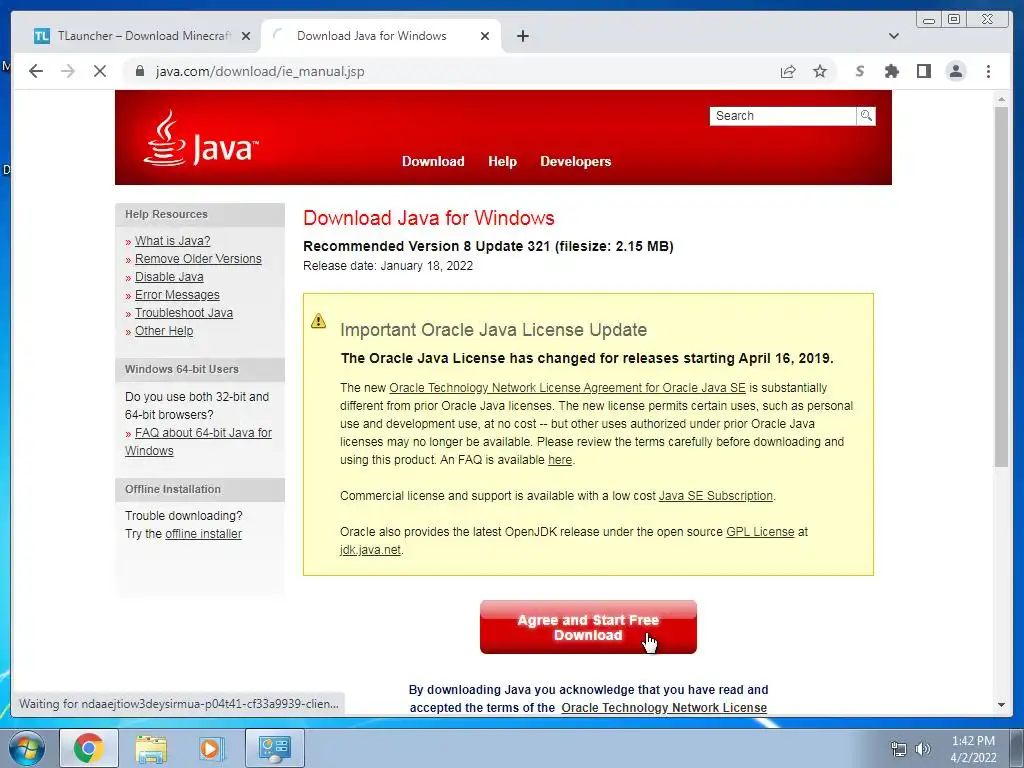Click the offline installer link
This screenshot has width=1024, height=768.
click(203, 534)
